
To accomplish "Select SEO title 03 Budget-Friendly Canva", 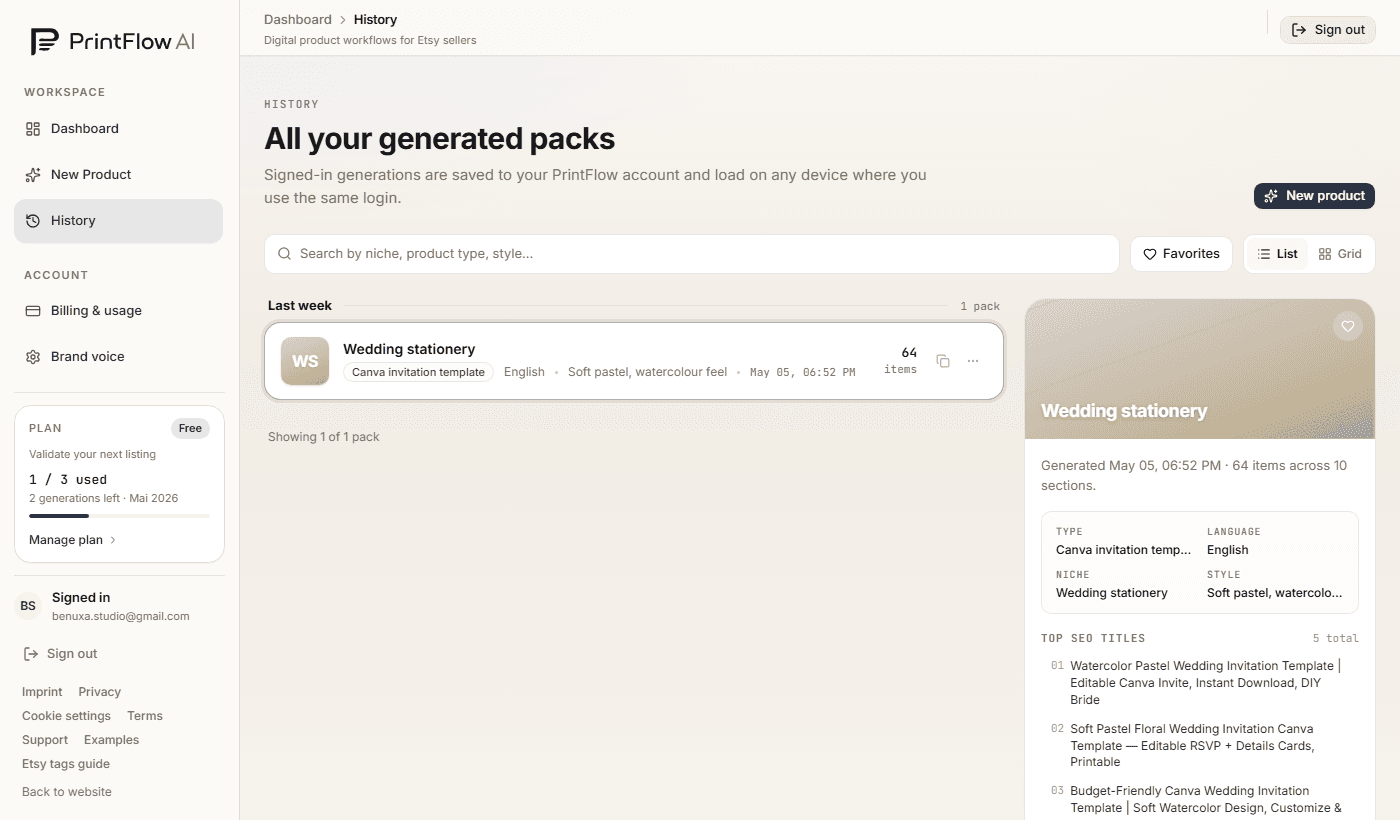I will [1200, 799].
